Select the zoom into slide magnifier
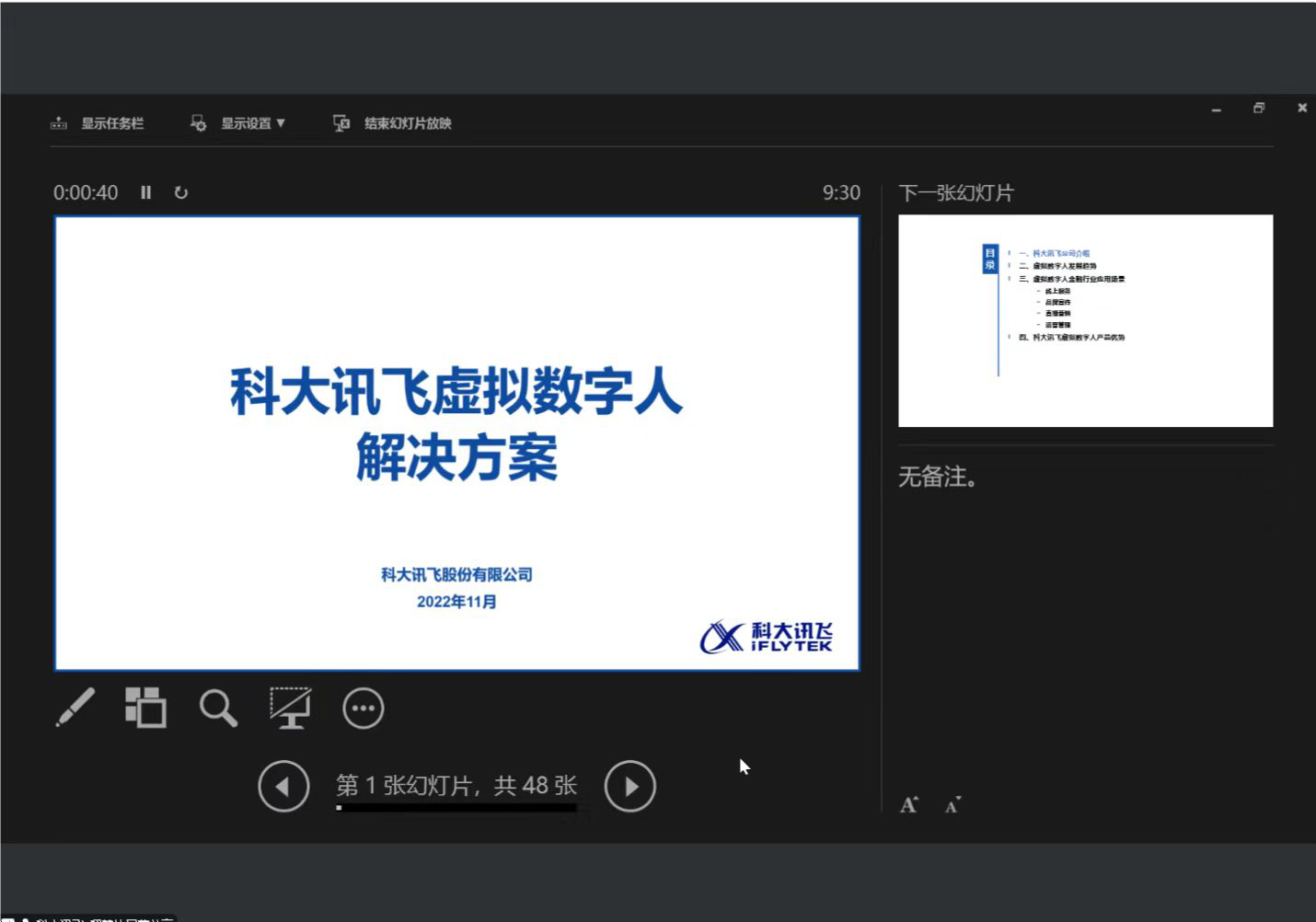The width and height of the screenshot is (1316, 922). pos(218,709)
